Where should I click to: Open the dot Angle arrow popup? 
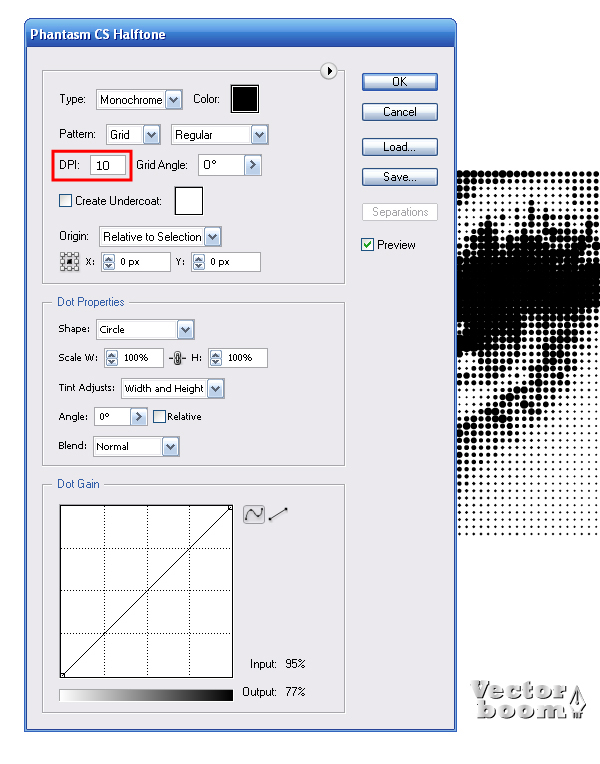139,417
